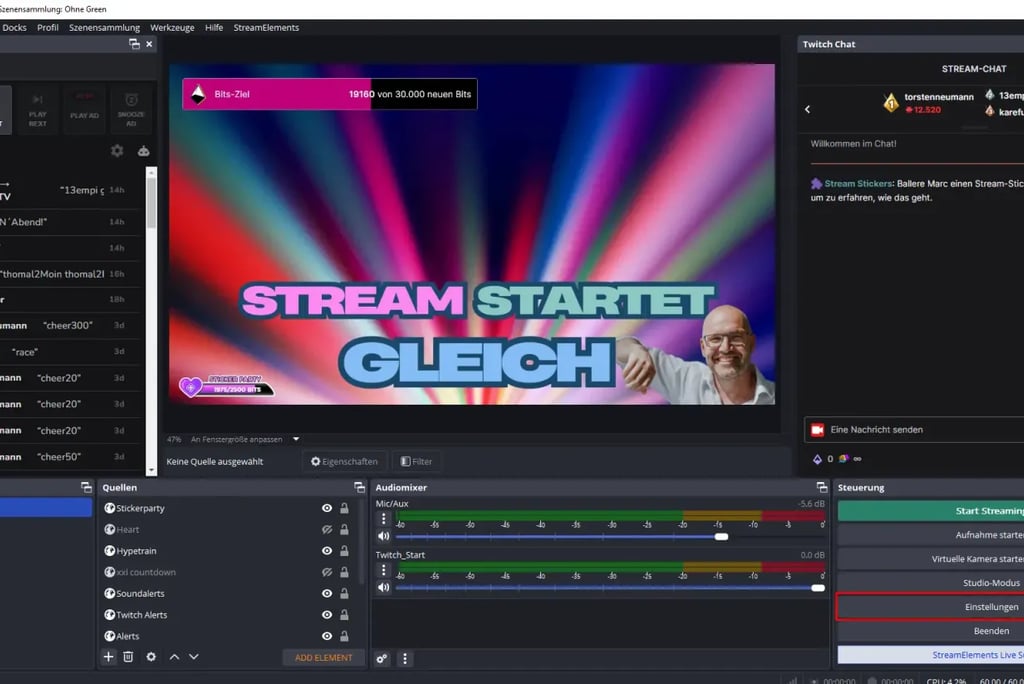The width and height of the screenshot is (1024, 684).
Task: Open the An Fenstergröße anpassen dropdown
Action: click(x=294, y=438)
